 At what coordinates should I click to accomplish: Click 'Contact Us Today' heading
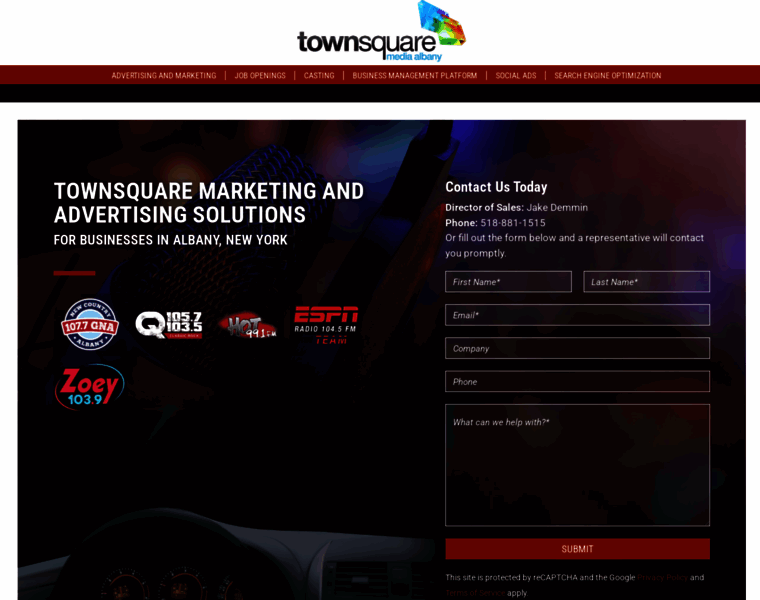click(496, 187)
